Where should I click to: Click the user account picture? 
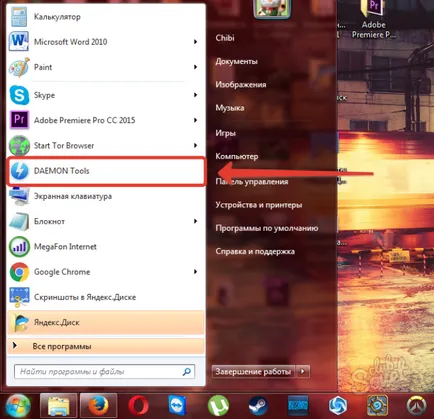(x=272, y=9)
